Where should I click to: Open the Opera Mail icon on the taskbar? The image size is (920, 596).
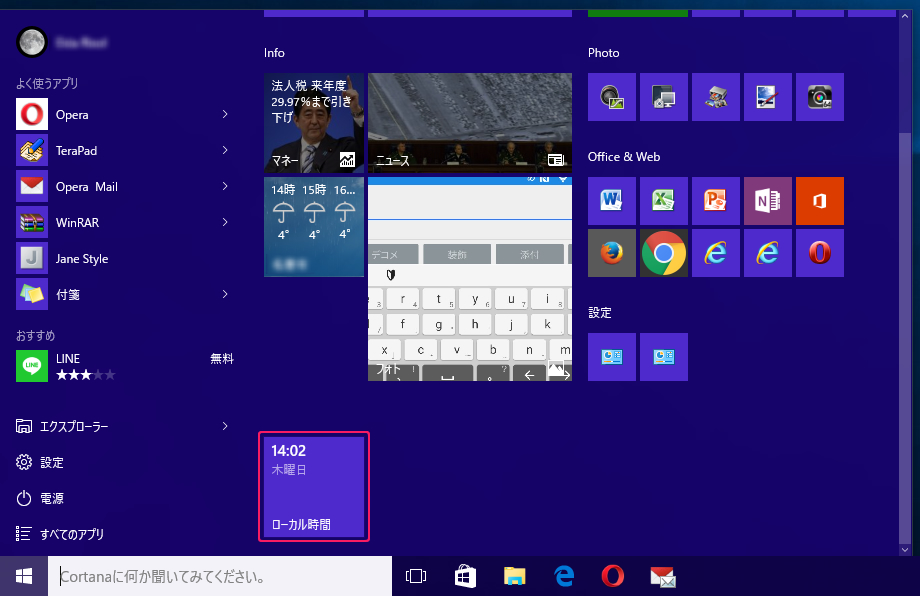tap(663, 576)
